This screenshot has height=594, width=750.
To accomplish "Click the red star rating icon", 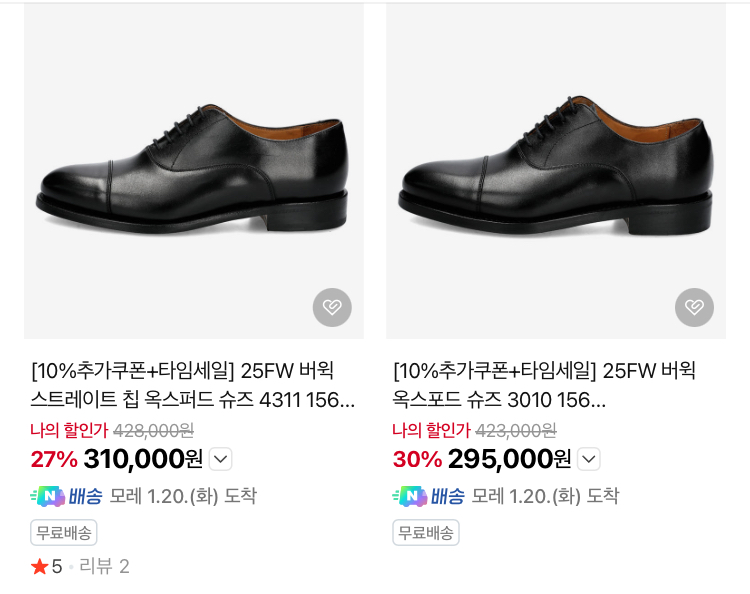I will point(40,567).
